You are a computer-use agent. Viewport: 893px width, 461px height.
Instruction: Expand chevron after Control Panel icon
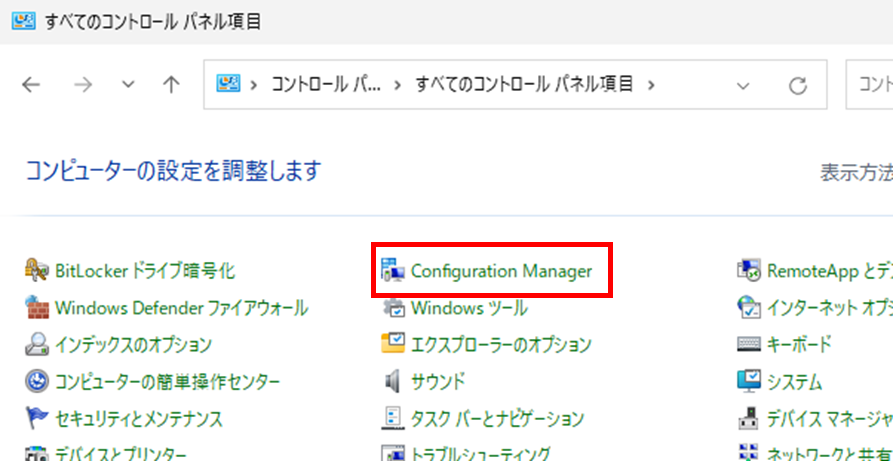[x=254, y=85]
